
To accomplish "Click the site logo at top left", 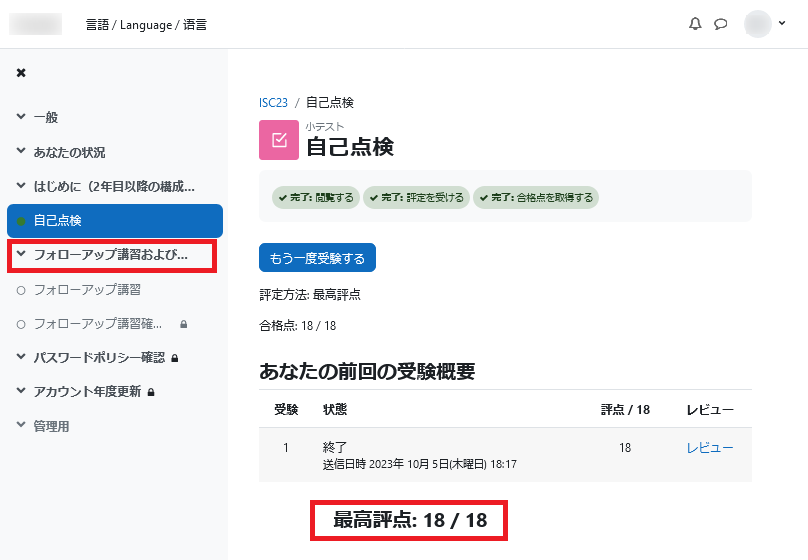I will 36,24.
